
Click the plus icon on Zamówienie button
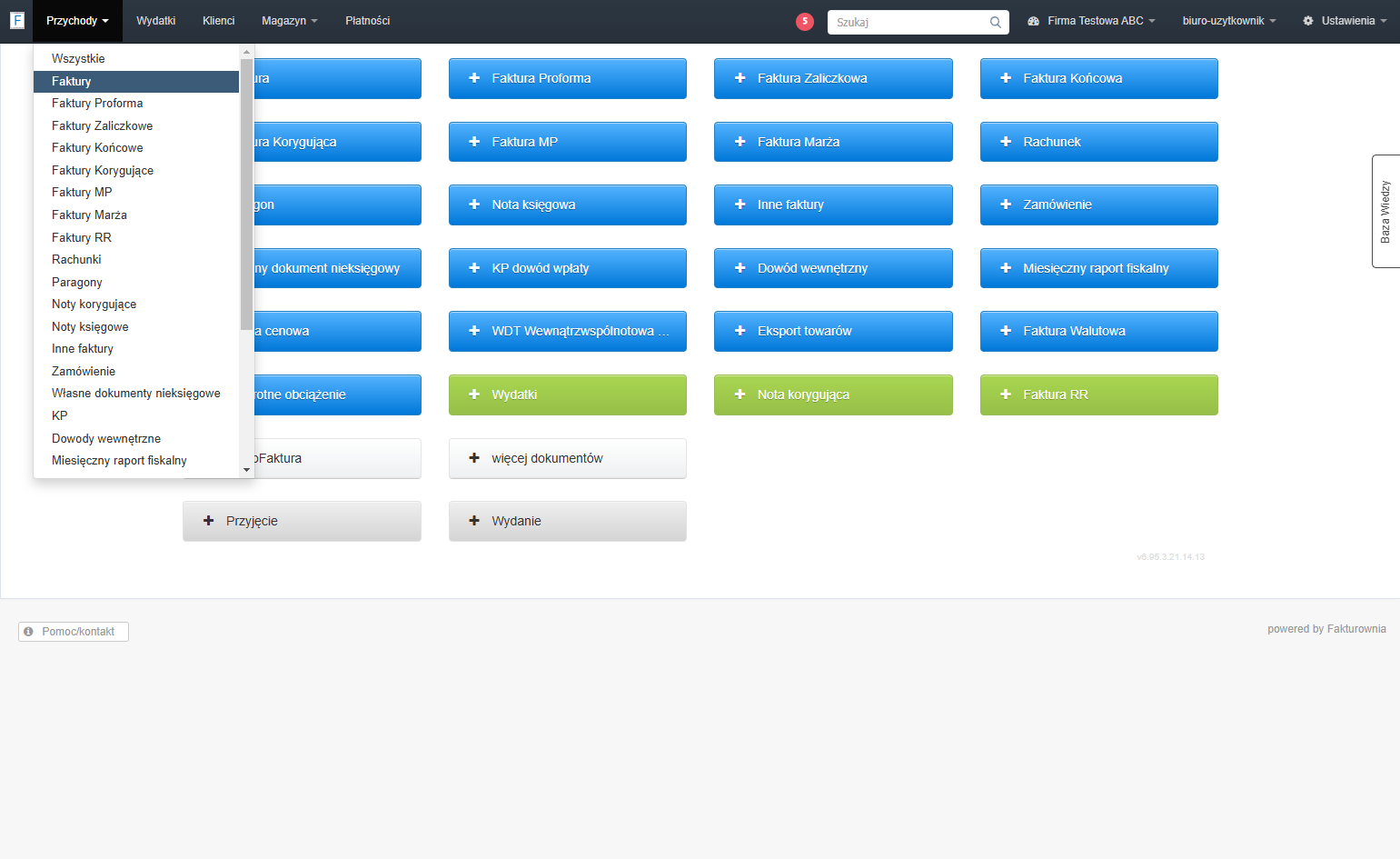pos(1006,205)
